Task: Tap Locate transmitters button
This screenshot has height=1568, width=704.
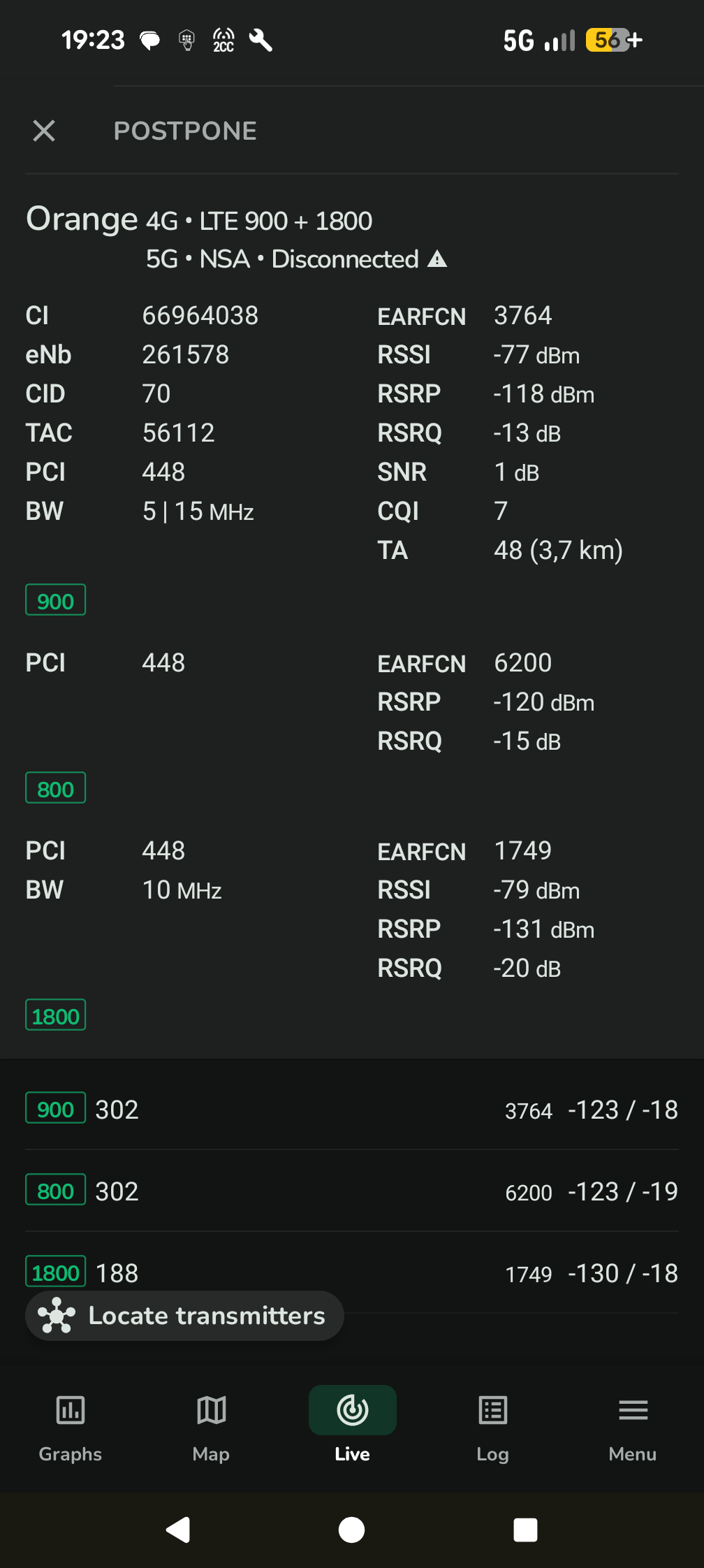Action: pos(184,1316)
